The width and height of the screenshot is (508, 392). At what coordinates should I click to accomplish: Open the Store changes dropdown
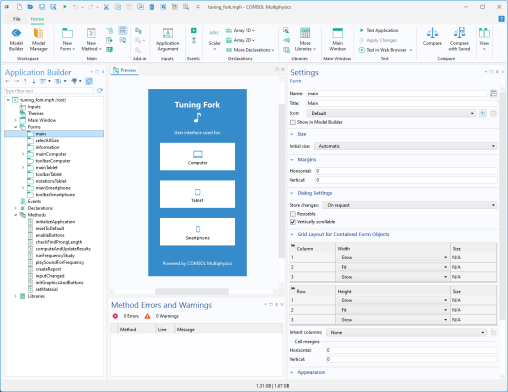[x=409, y=205]
